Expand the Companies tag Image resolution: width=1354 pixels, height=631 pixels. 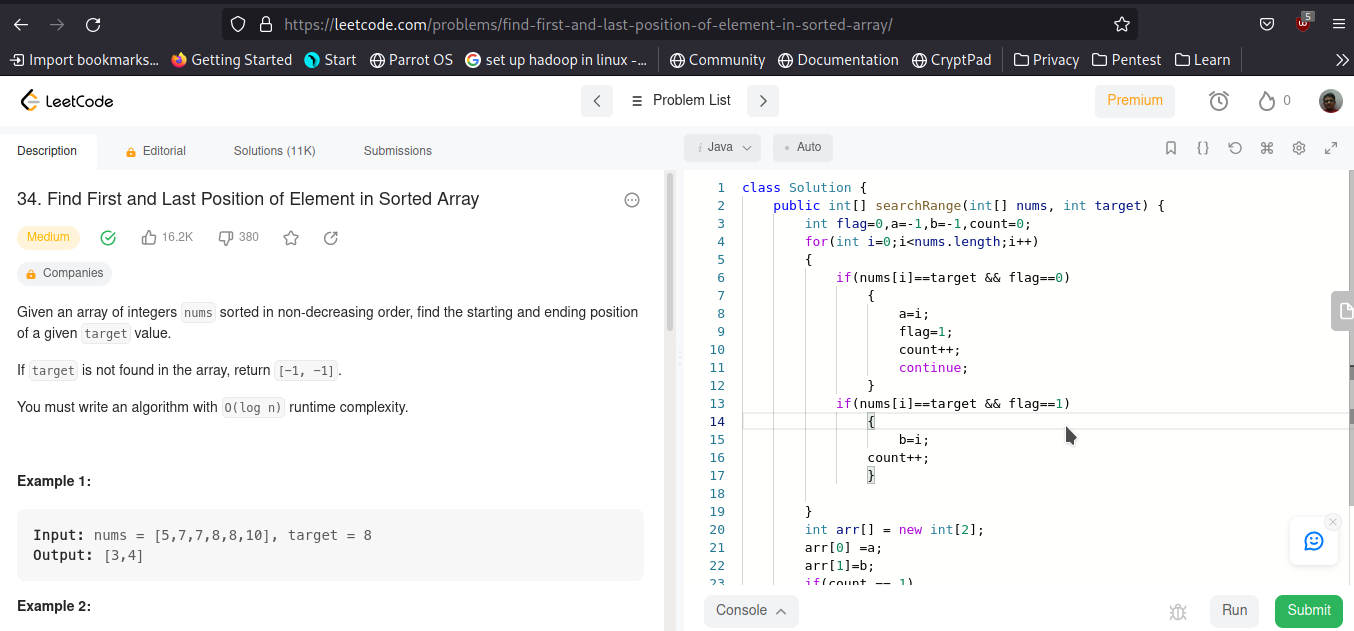pyautogui.click(x=64, y=273)
